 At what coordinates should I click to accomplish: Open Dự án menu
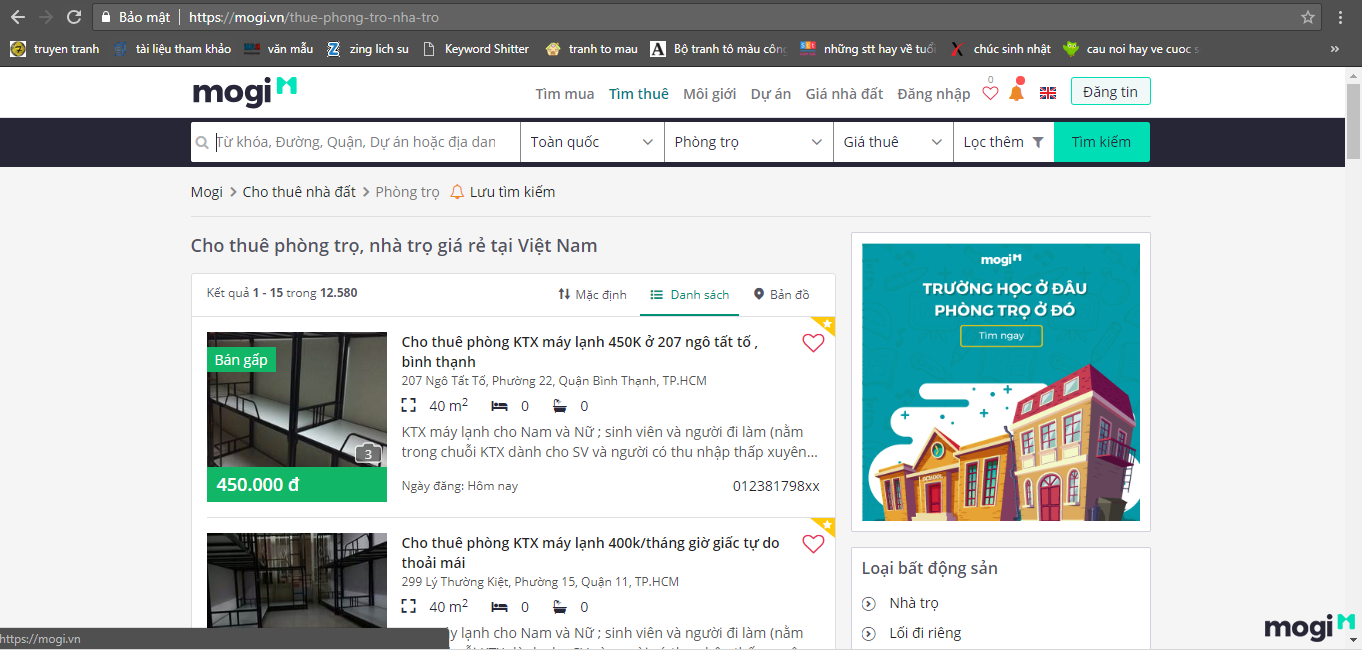click(x=771, y=93)
